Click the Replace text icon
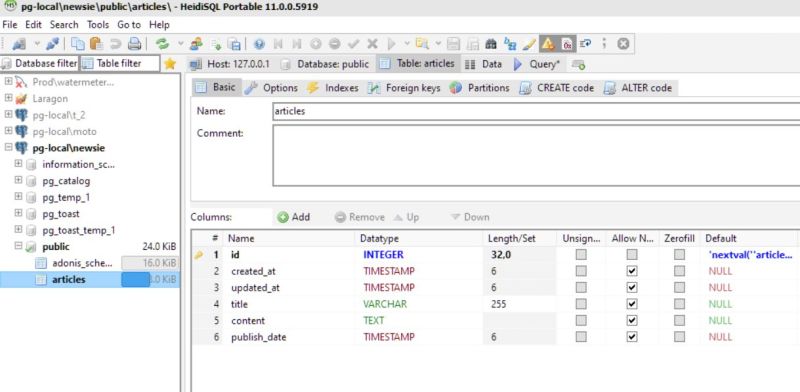 click(x=510, y=44)
